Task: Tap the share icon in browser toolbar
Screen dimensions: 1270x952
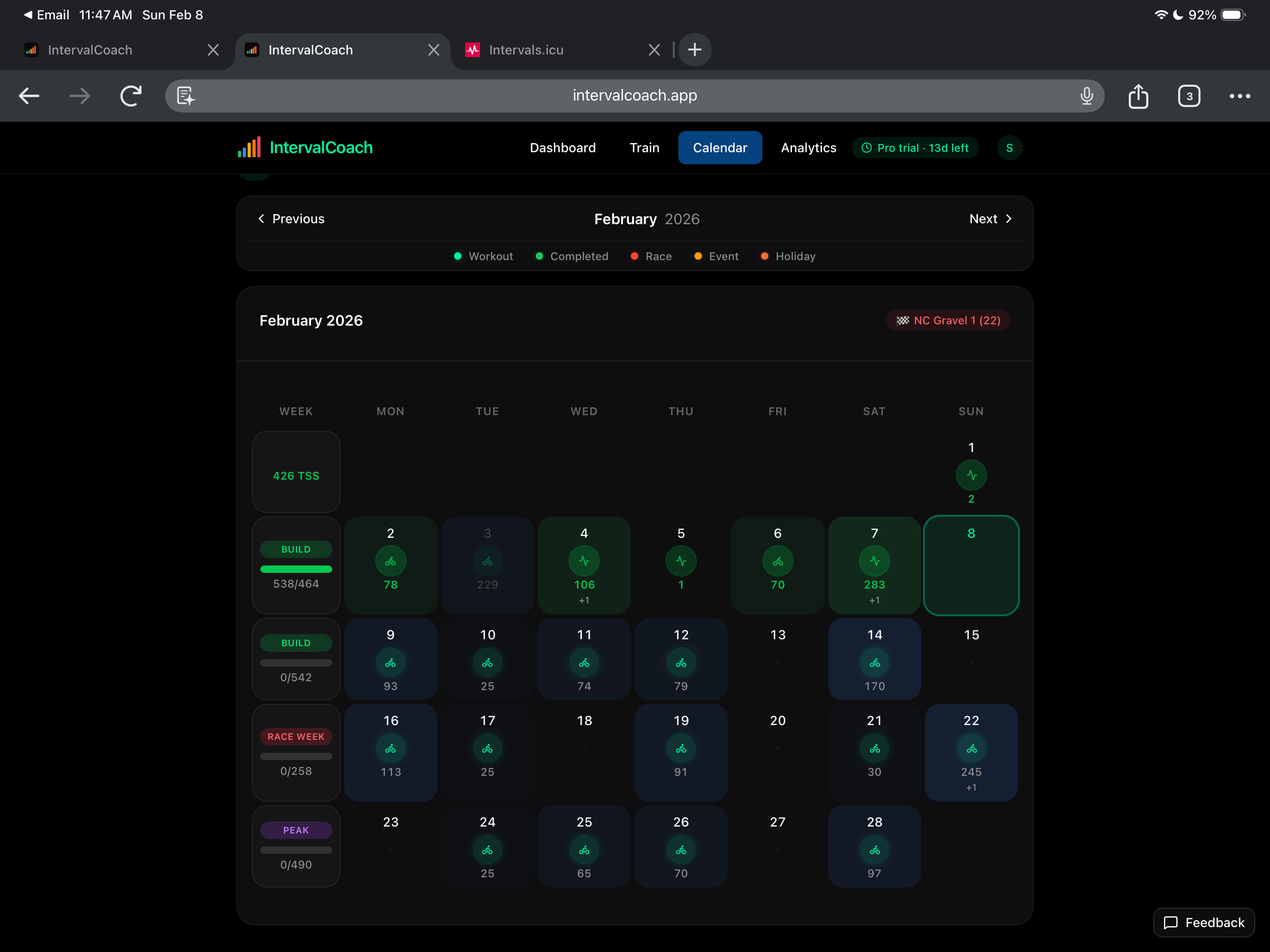Action: [1138, 96]
